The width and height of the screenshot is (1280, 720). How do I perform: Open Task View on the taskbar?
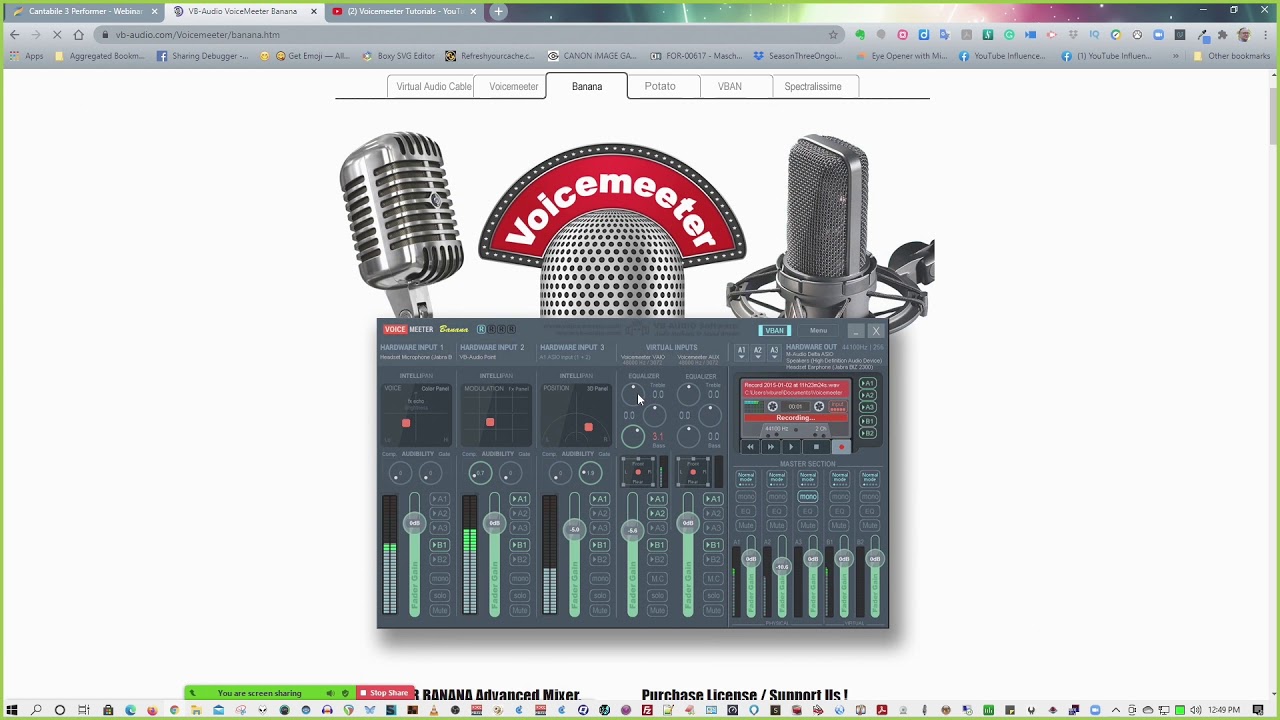[x=83, y=710]
